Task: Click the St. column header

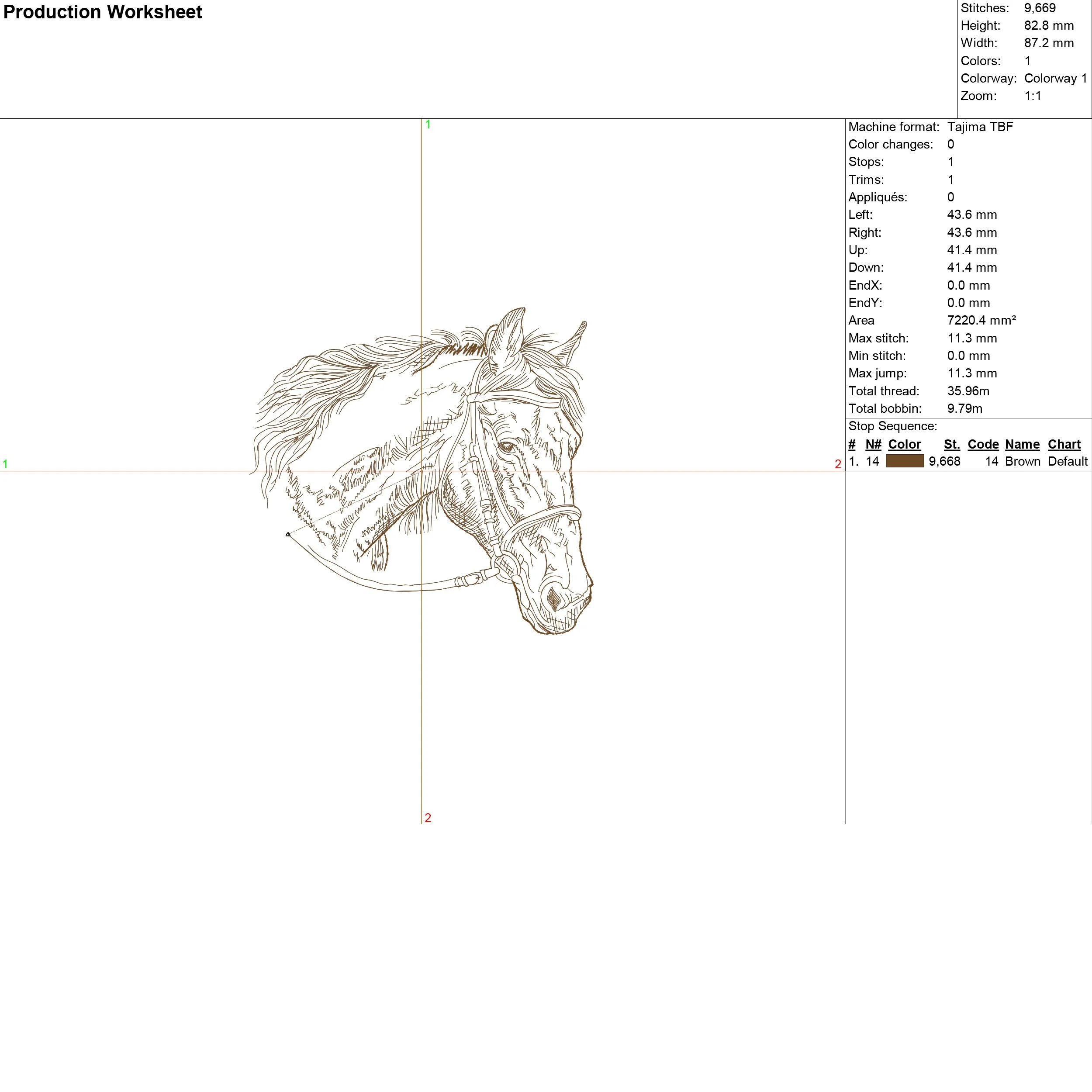Action: pos(952,444)
